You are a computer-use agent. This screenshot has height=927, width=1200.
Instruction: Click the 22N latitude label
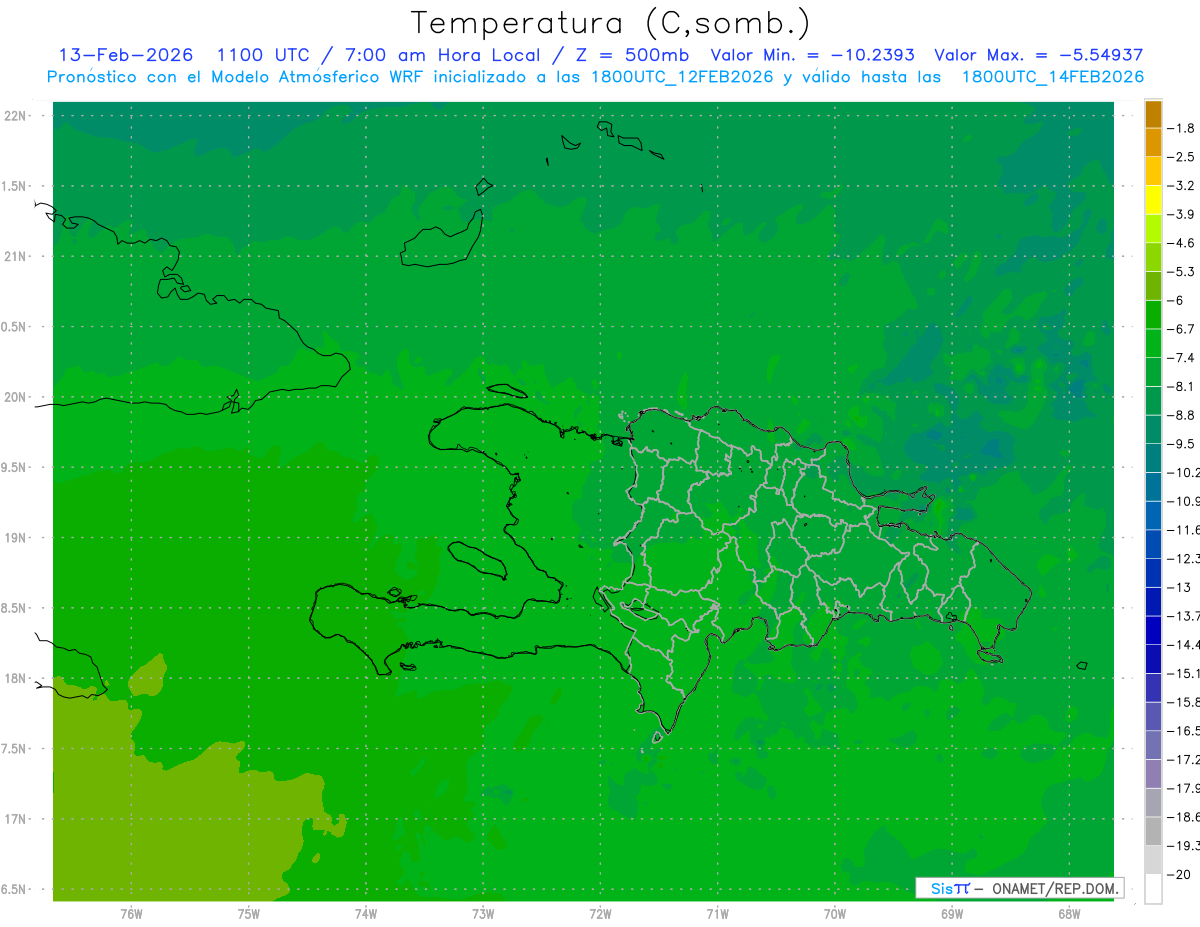(x=16, y=115)
